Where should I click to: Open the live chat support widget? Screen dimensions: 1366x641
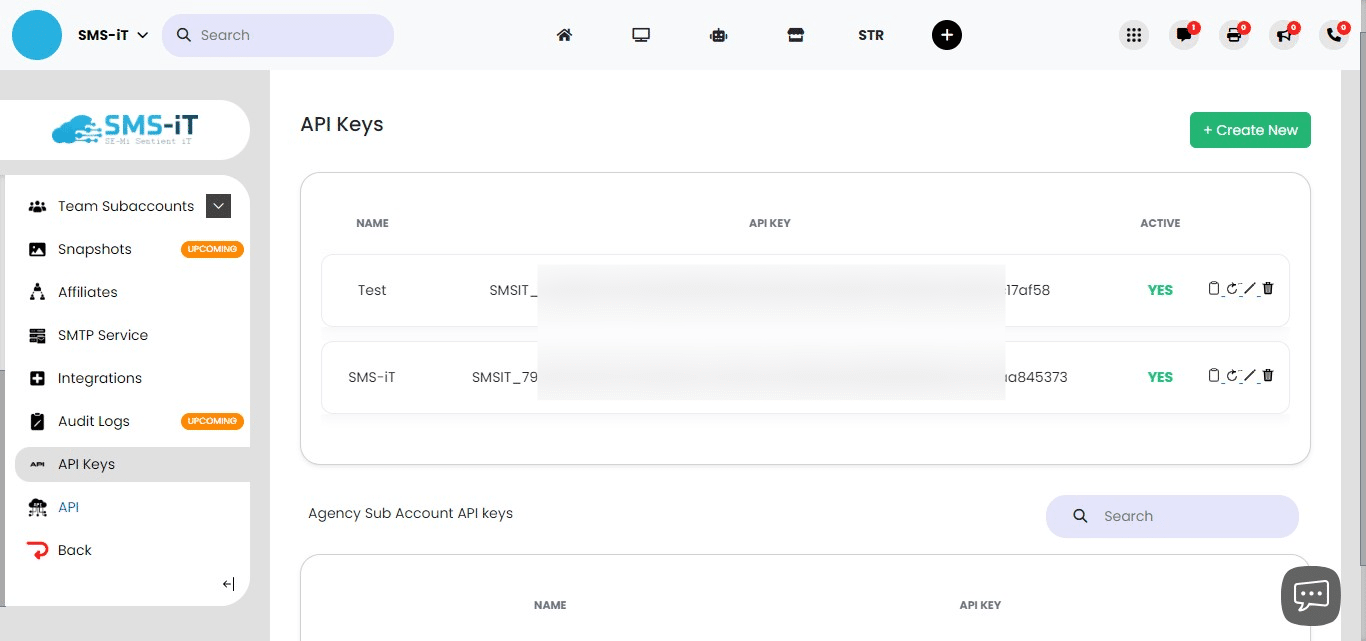click(1311, 596)
